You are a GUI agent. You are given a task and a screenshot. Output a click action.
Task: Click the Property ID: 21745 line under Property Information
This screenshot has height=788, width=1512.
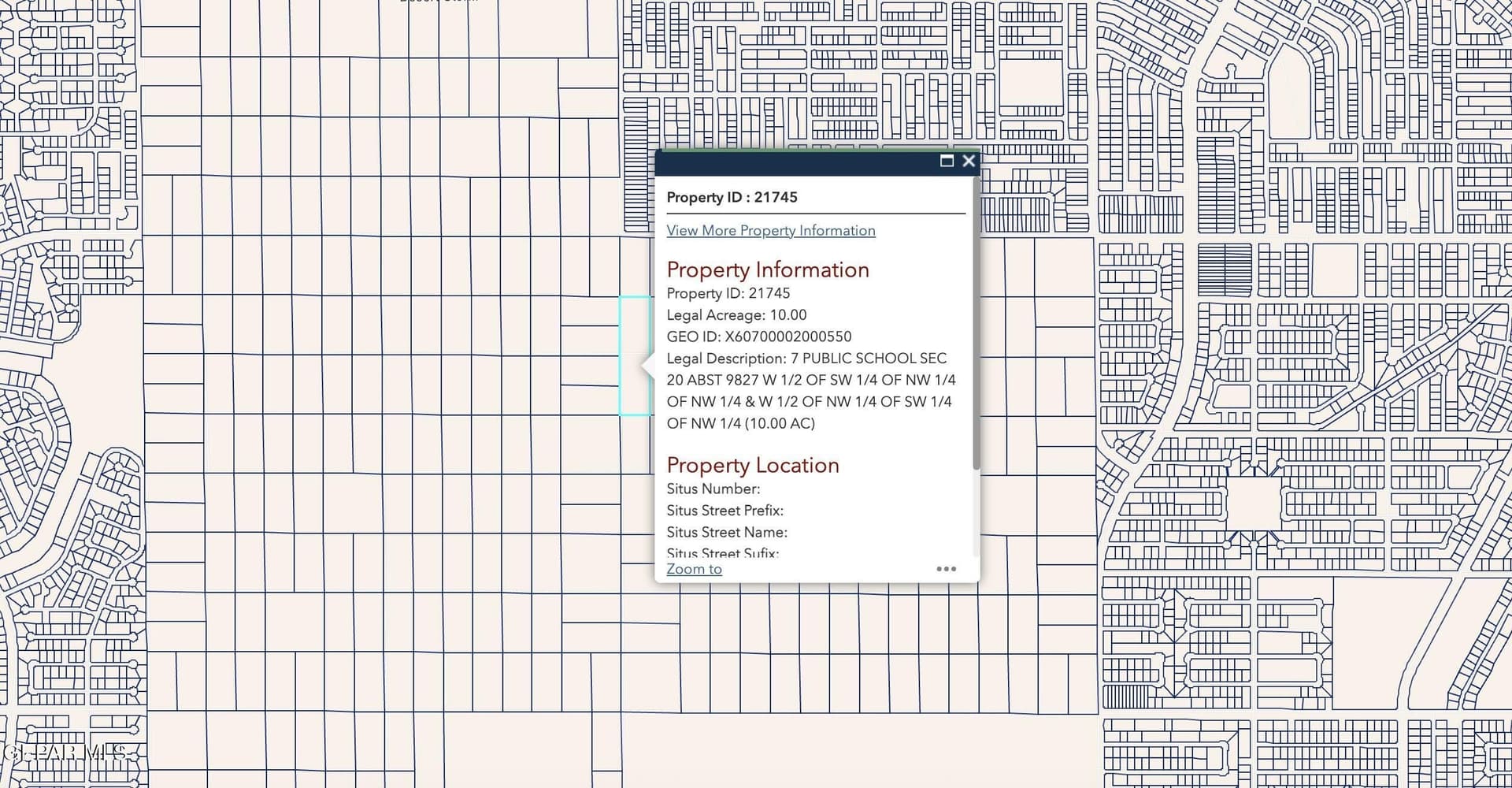728,293
